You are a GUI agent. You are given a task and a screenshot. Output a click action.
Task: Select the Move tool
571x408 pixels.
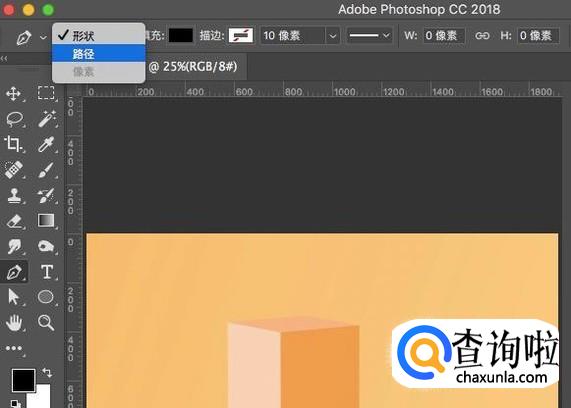coord(13,94)
